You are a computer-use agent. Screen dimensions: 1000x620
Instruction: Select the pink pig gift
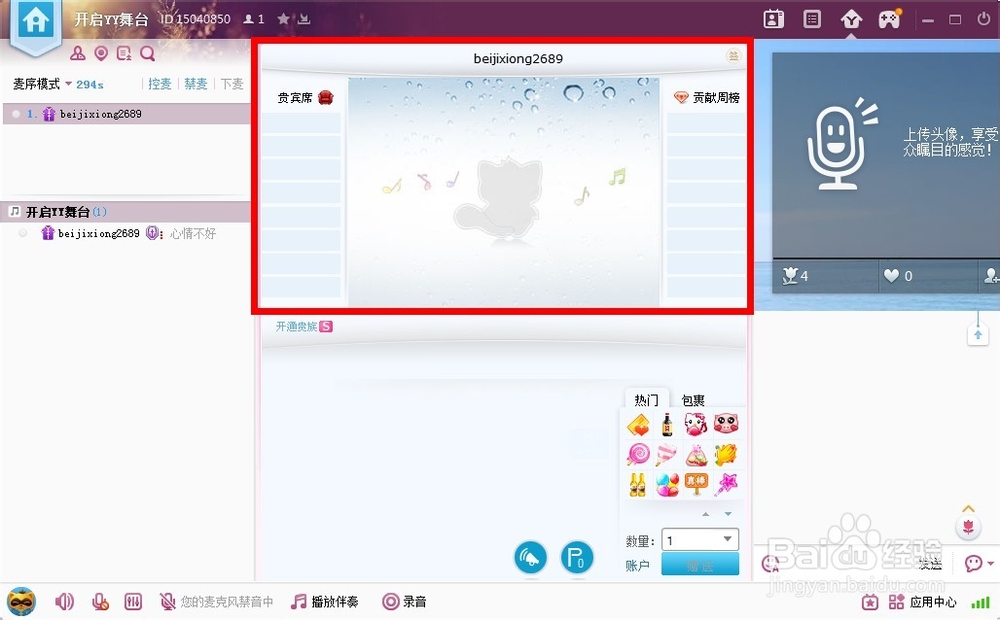click(x=726, y=424)
